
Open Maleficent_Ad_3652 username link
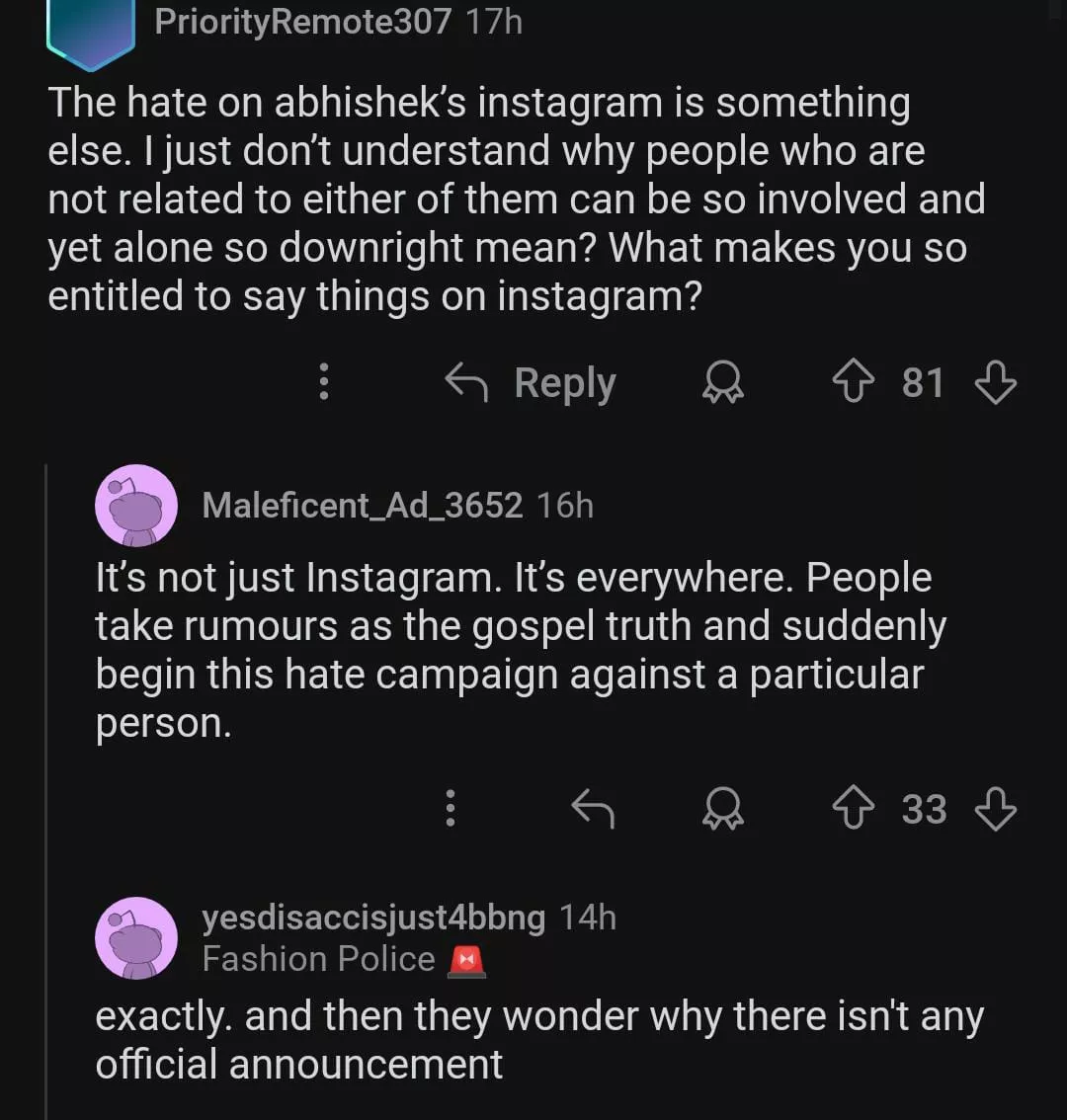[x=362, y=506]
